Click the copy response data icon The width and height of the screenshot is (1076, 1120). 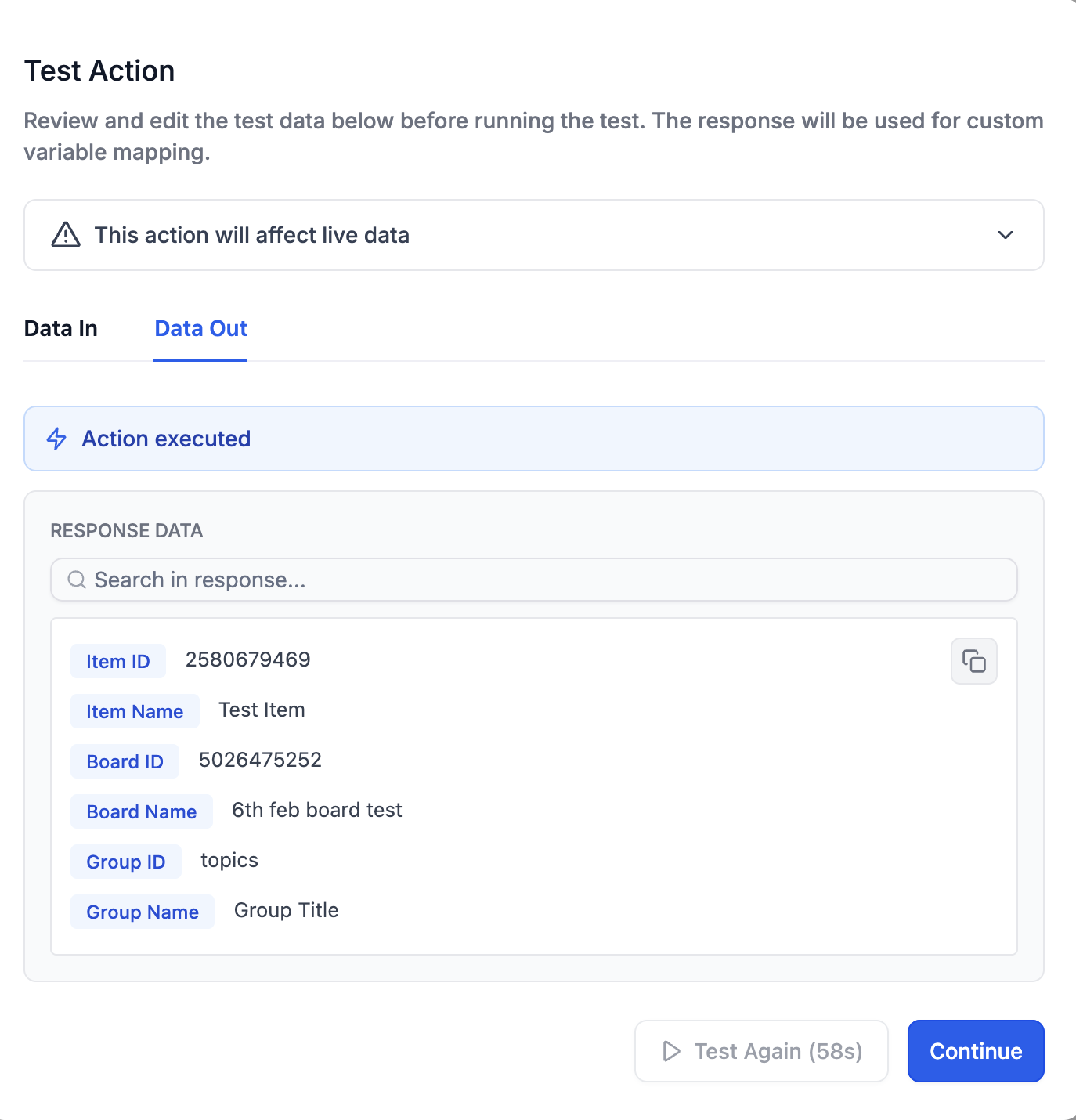point(973,661)
